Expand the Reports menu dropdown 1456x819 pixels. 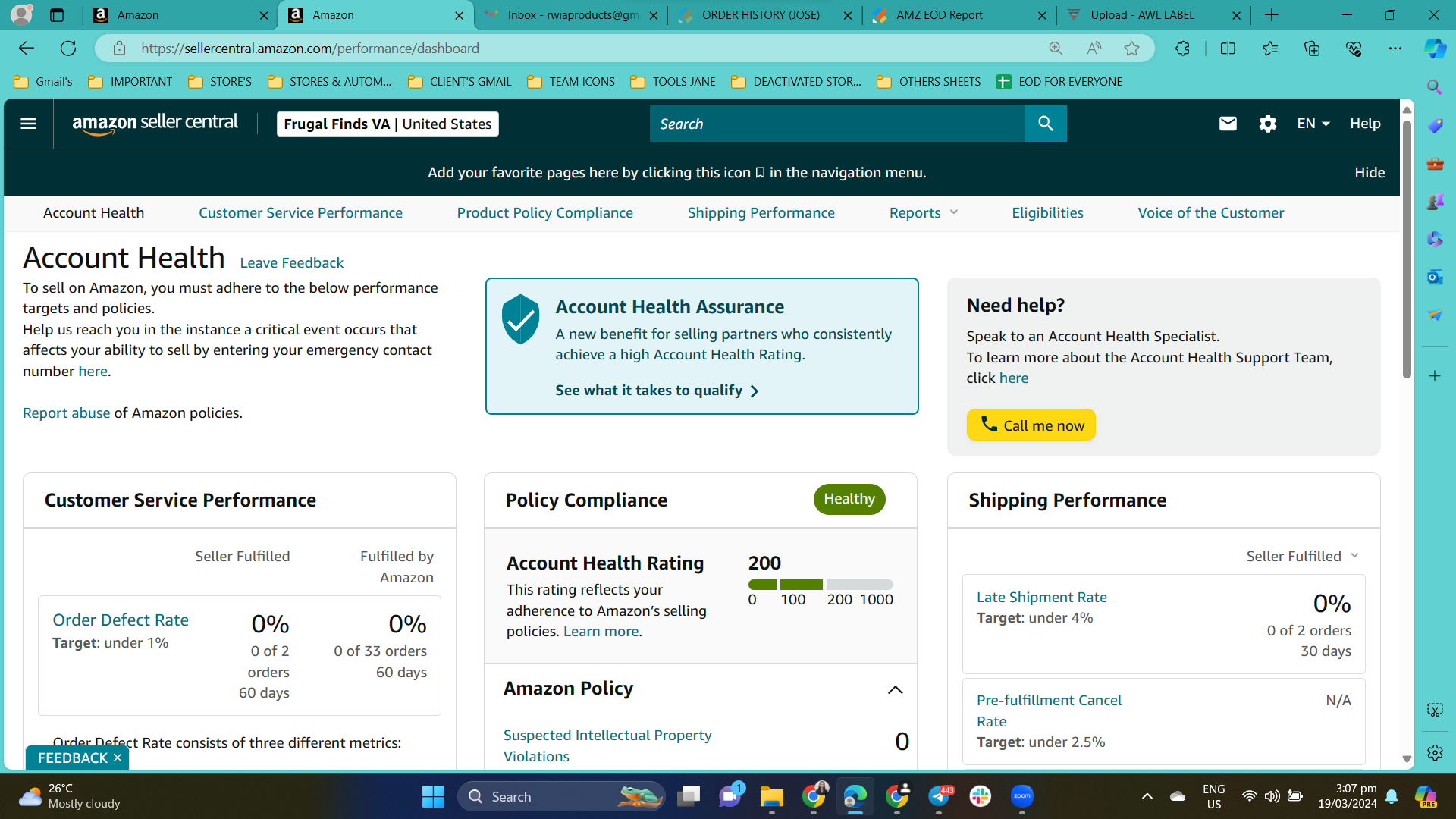click(x=924, y=213)
